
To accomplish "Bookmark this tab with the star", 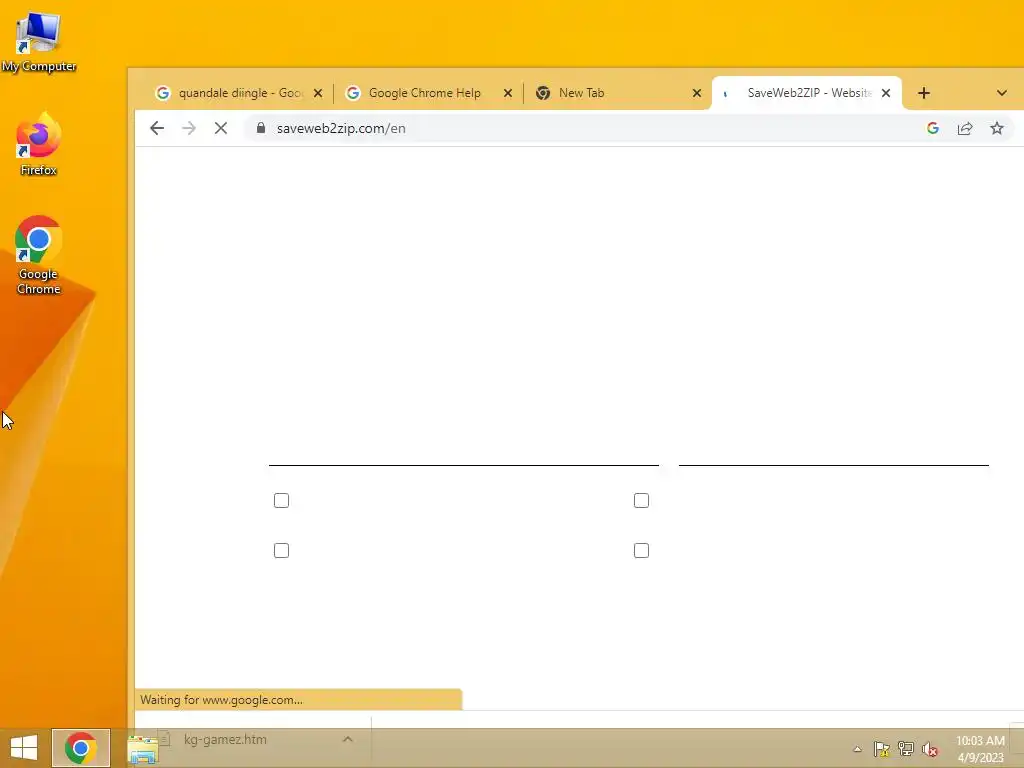I will point(997,129).
